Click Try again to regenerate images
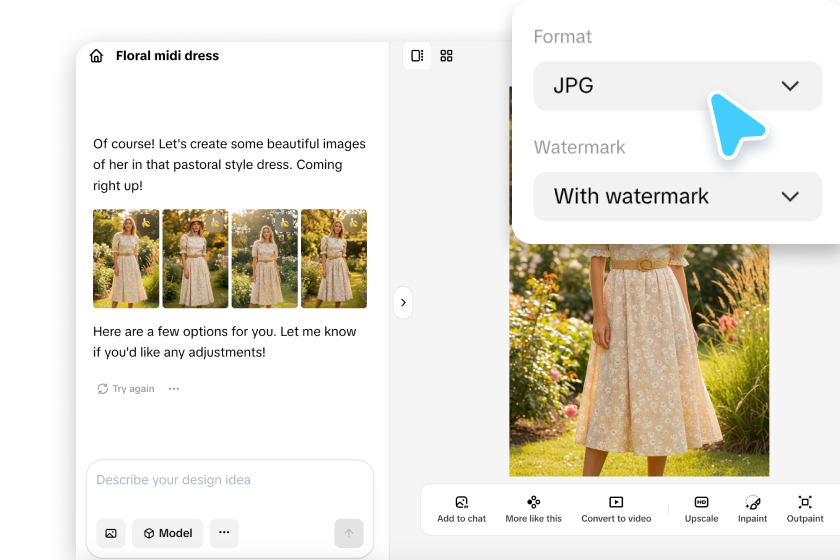 click(x=126, y=389)
